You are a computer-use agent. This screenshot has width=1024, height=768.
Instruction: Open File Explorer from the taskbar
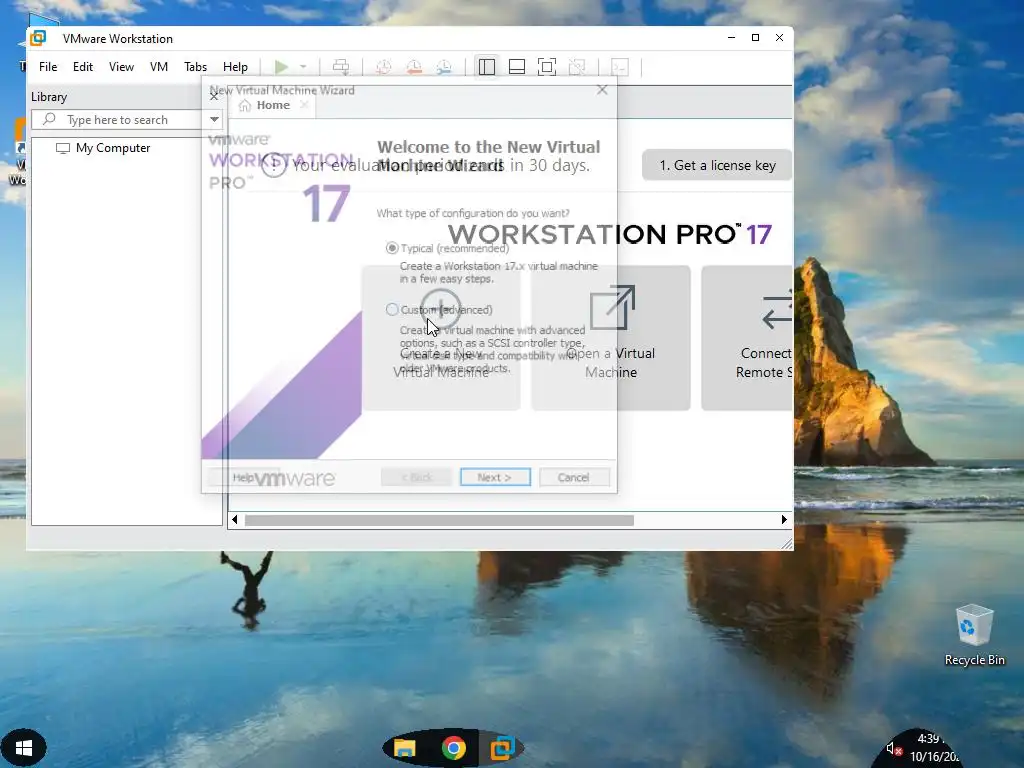tap(404, 748)
